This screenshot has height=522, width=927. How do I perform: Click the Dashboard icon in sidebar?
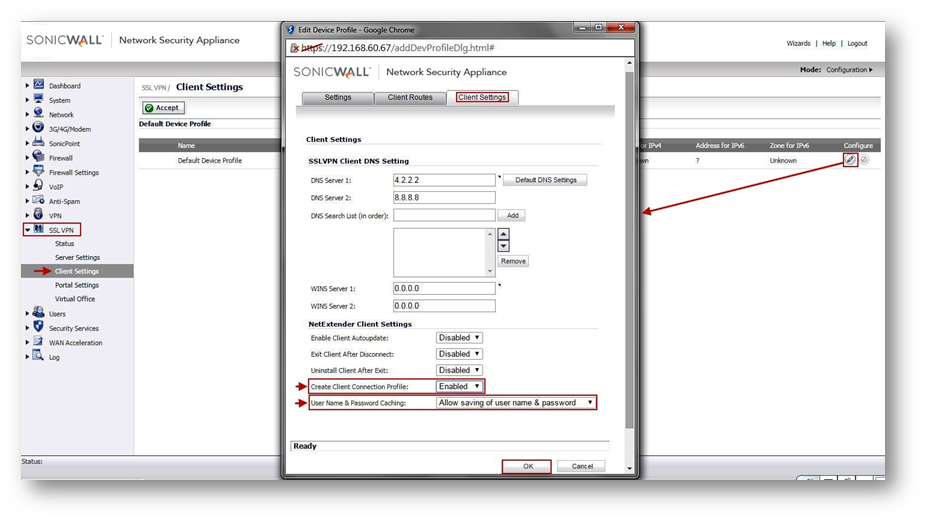click(x=38, y=85)
